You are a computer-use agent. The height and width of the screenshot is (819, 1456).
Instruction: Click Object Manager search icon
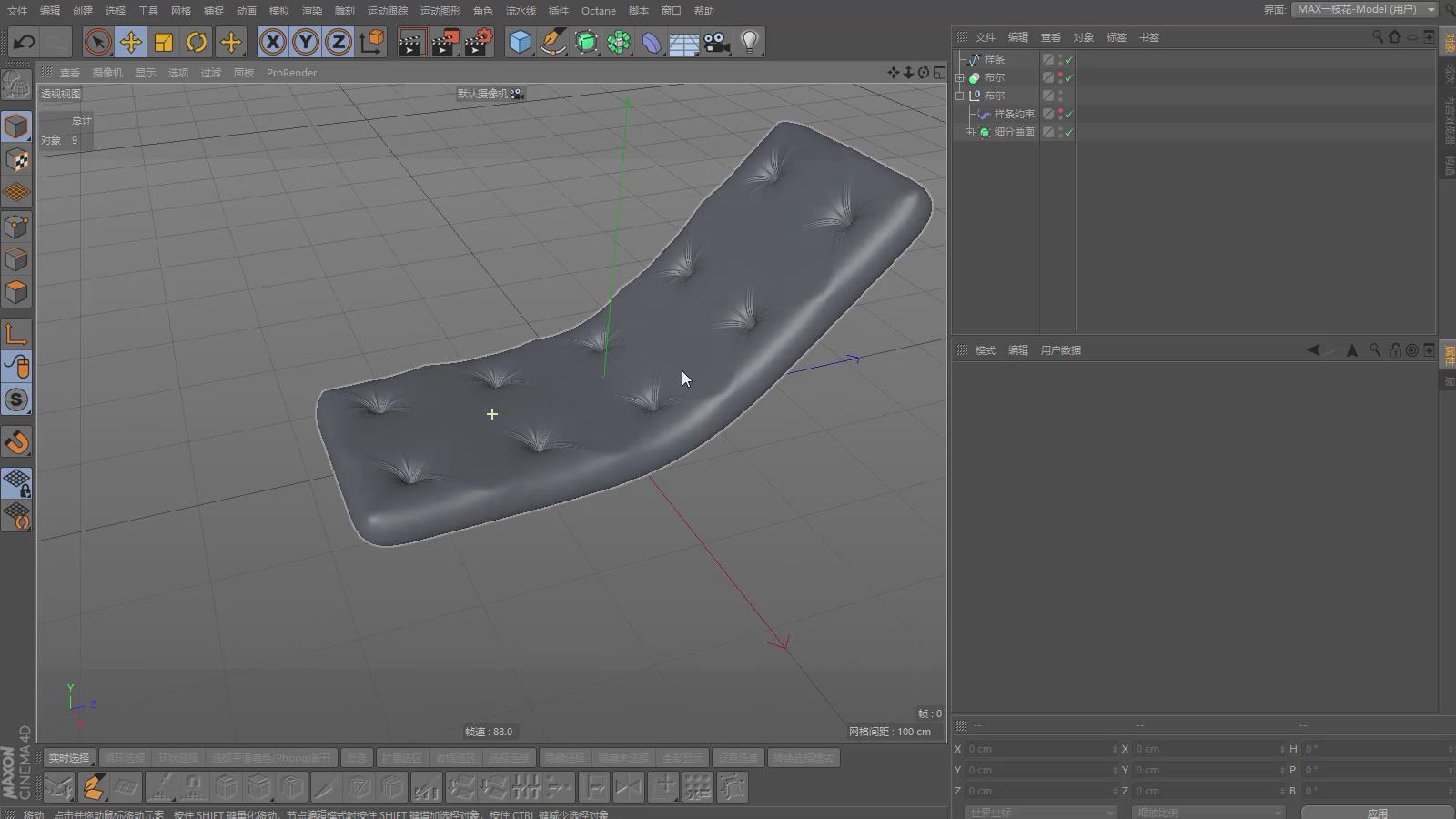(x=1378, y=37)
